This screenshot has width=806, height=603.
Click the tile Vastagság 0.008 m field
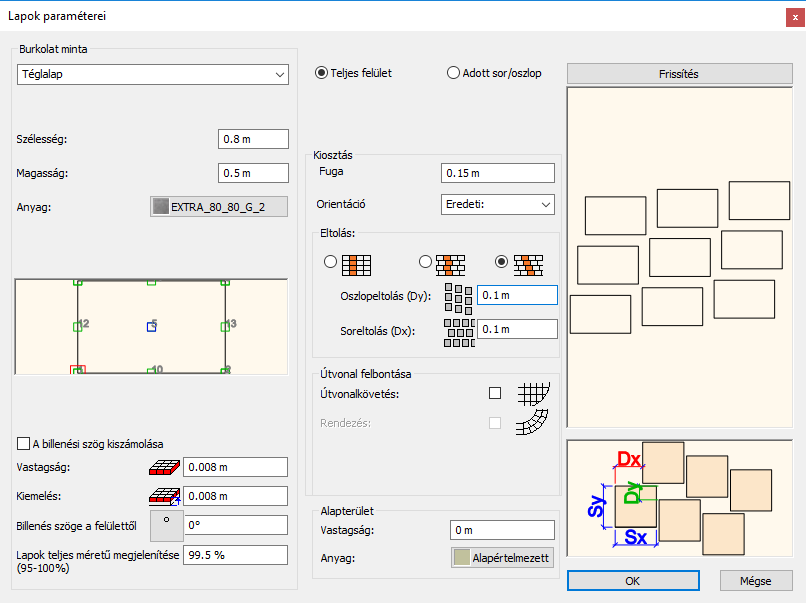tap(235, 467)
